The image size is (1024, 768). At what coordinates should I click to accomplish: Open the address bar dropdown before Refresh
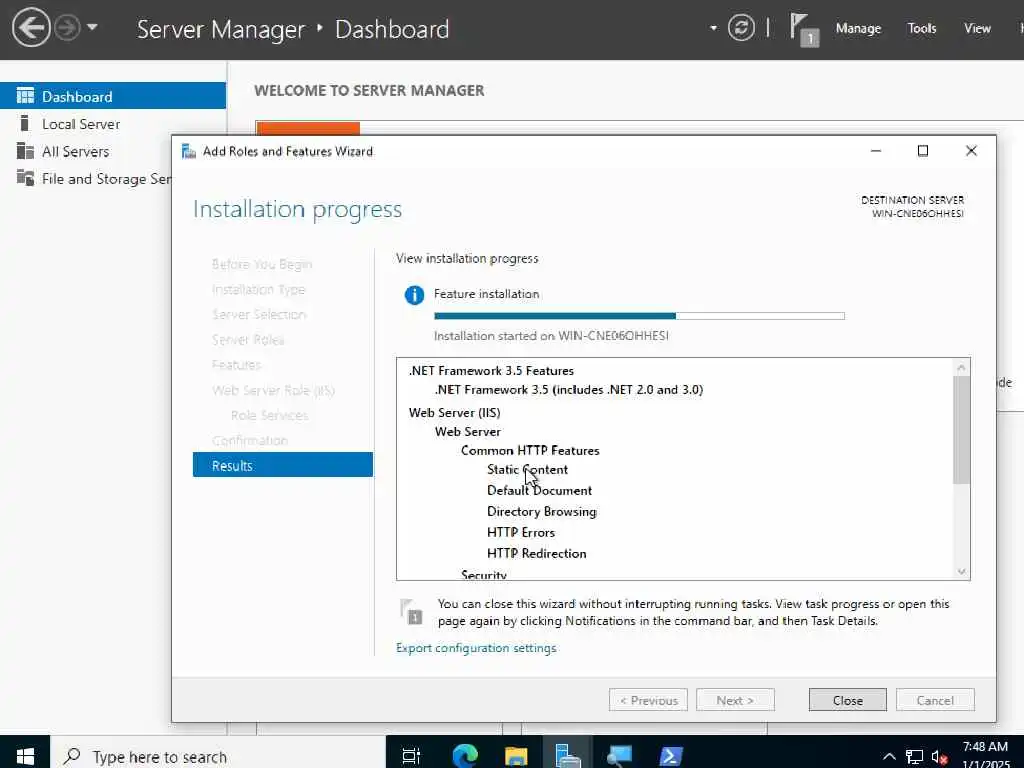click(x=713, y=28)
